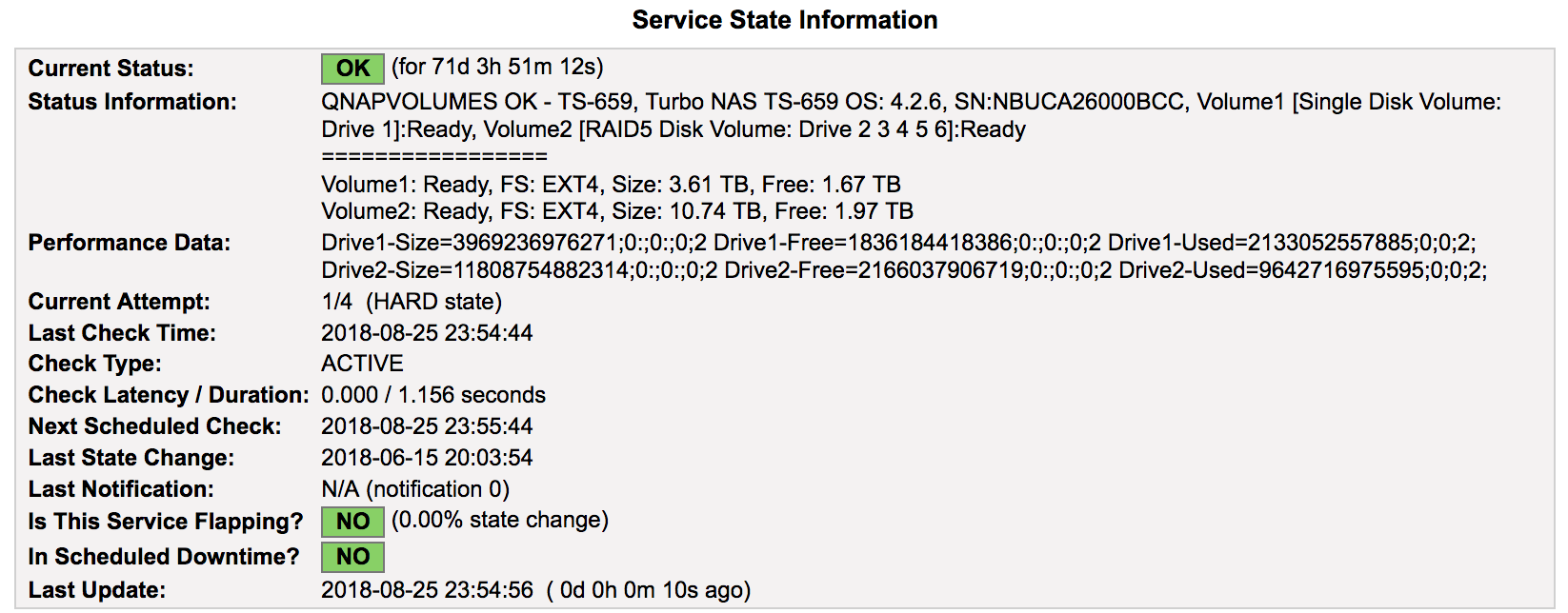This screenshot has height=613, width=1568.
Task: Click the Last Check Time value
Action: 427,333
